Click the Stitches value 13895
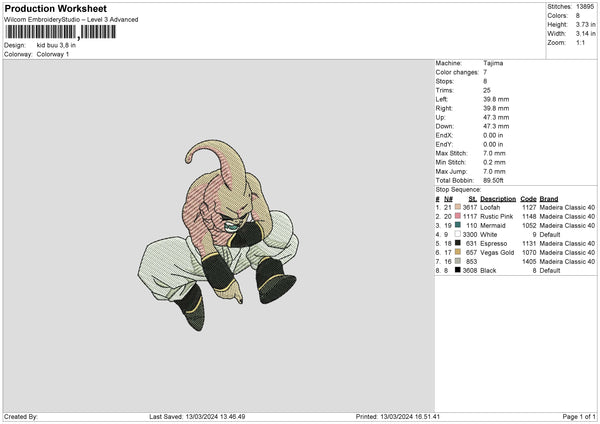The width and height of the screenshot is (600, 424). point(585,7)
